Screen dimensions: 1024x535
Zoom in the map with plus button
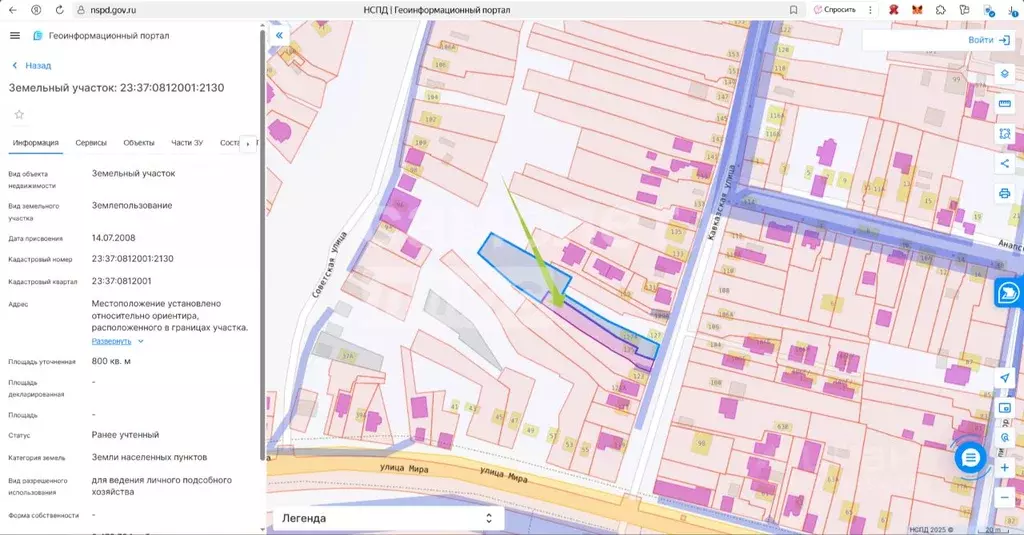(1004, 468)
